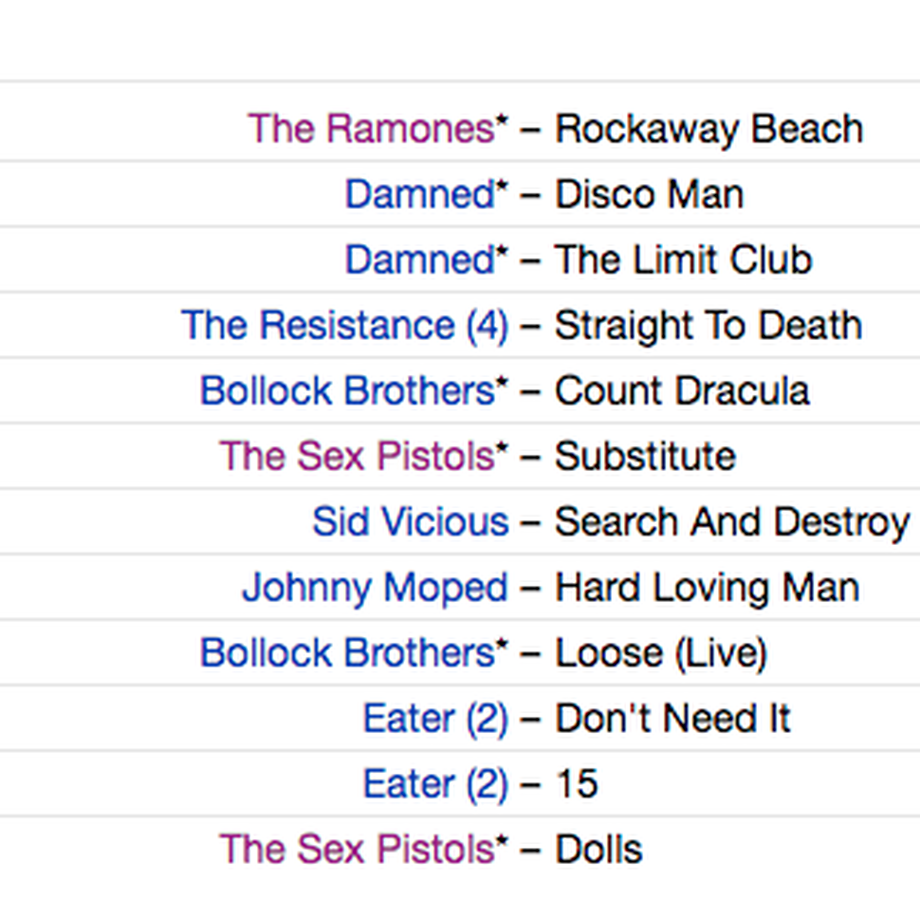Select the Hard Loving Man track title
Screen dimensions: 920x920
coord(708,588)
